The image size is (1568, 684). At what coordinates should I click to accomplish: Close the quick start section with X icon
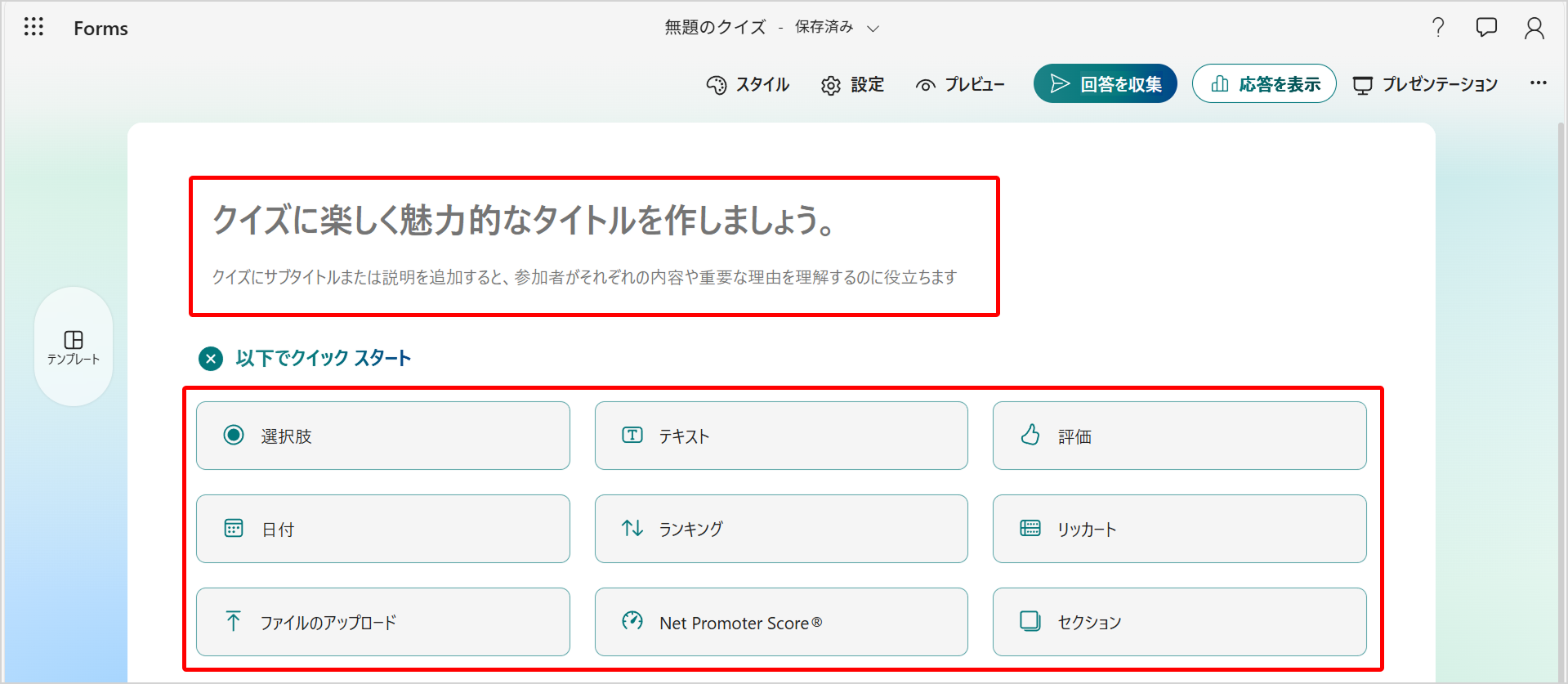(211, 359)
